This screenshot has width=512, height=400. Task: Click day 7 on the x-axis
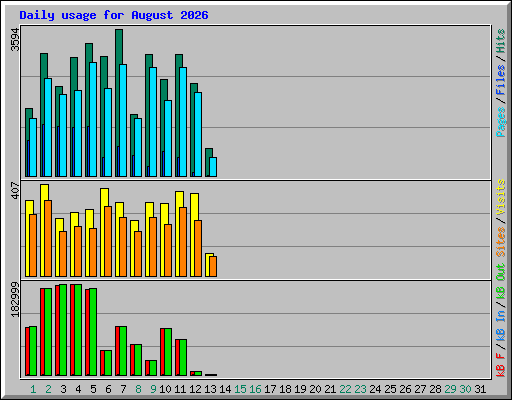pos(123,389)
